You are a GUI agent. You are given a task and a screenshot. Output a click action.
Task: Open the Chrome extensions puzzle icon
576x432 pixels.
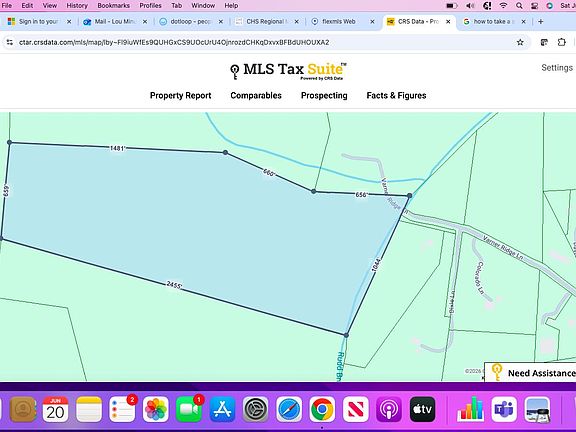561,42
